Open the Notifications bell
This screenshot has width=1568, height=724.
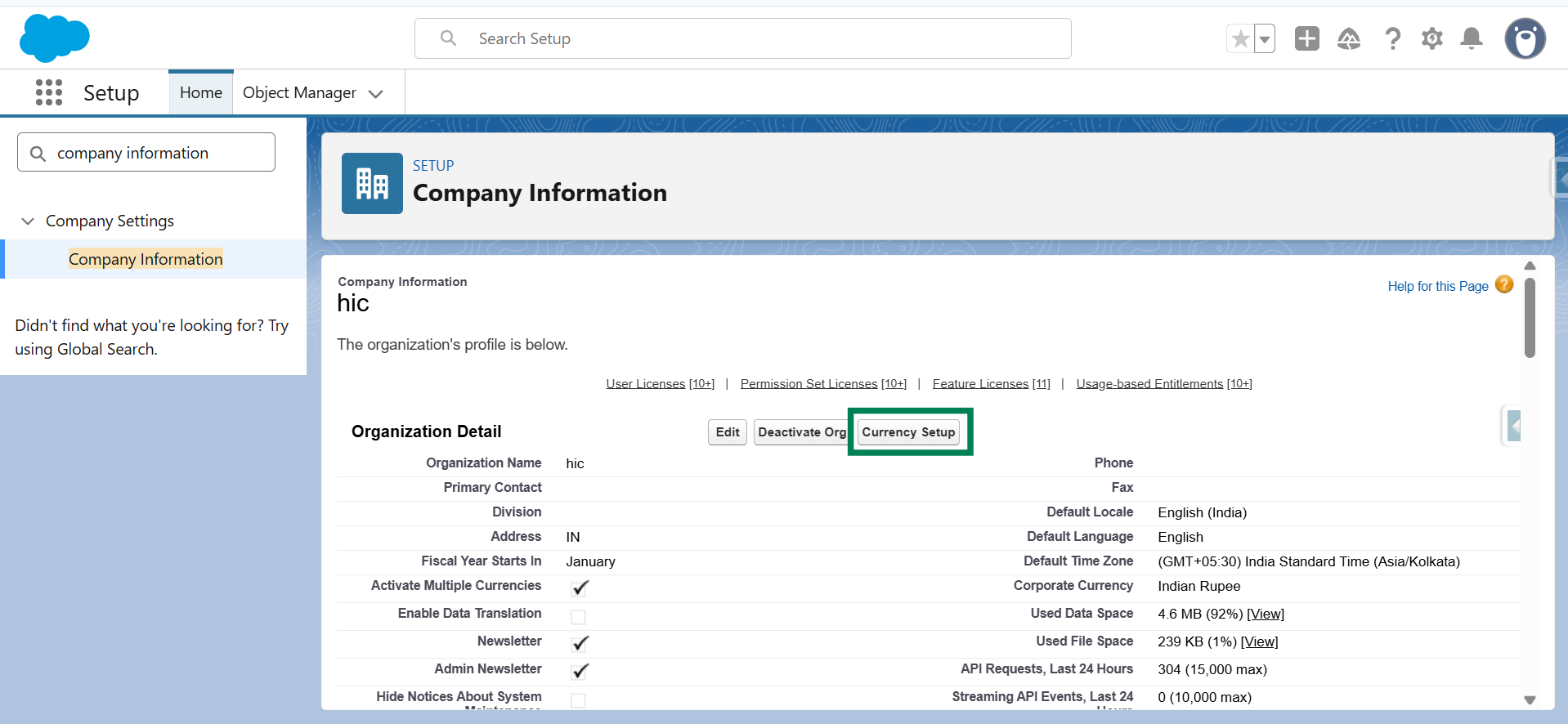[1472, 38]
